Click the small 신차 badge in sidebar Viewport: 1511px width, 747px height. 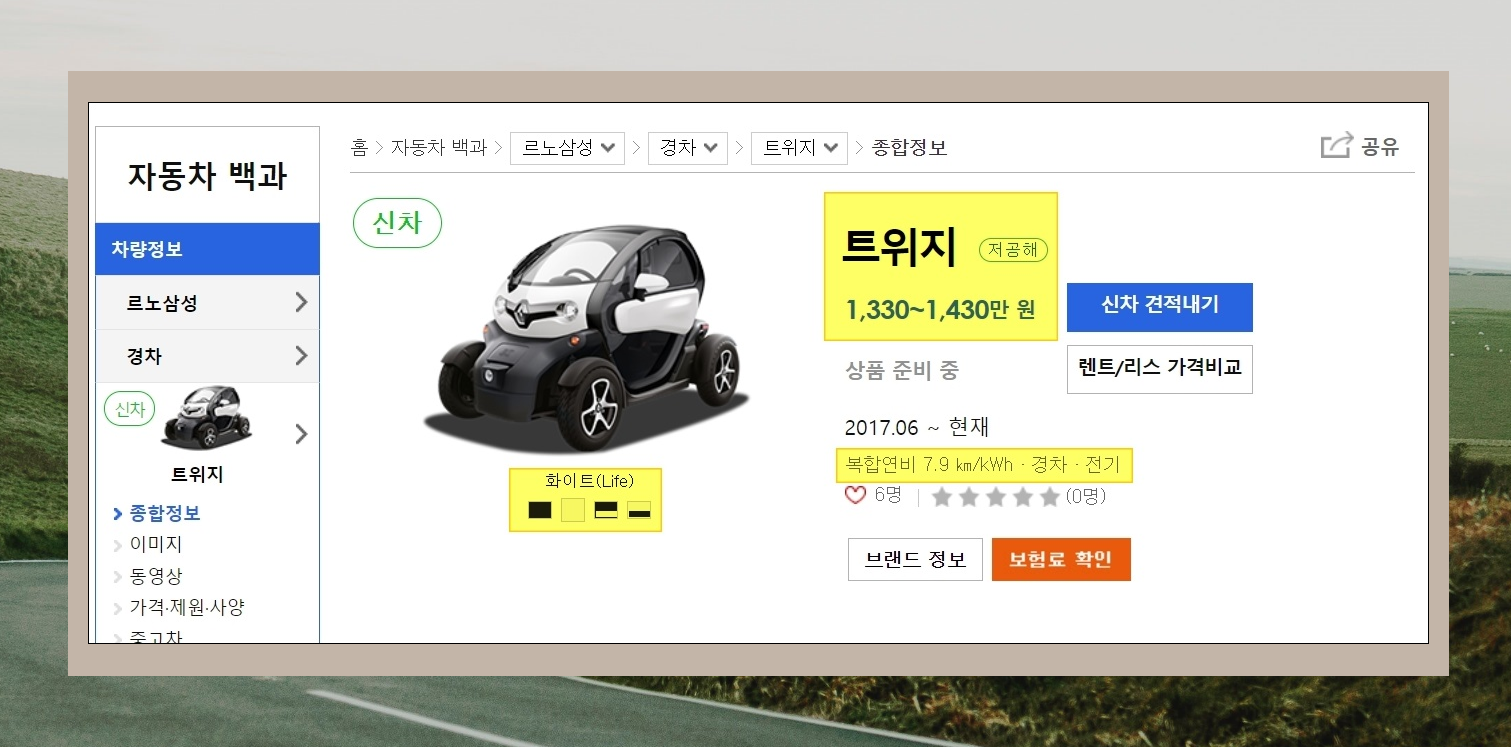point(130,409)
